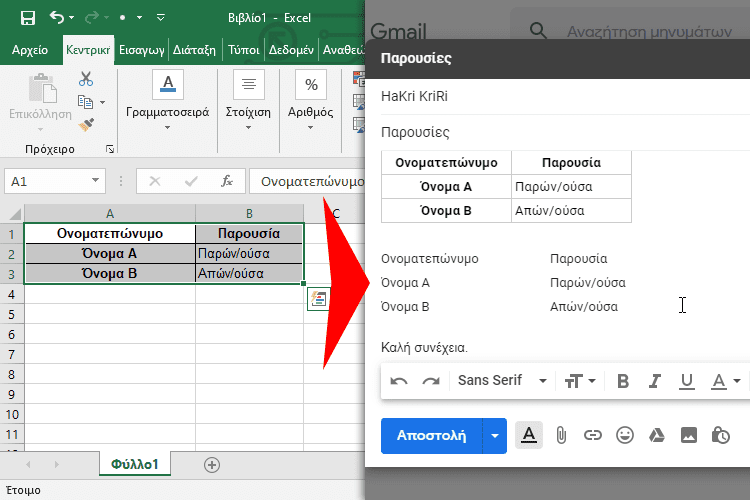Redo in the Gmail formatting toolbar
Image resolution: width=750 pixels, height=500 pixels.
pyautogui.click(x=431, y=381)
